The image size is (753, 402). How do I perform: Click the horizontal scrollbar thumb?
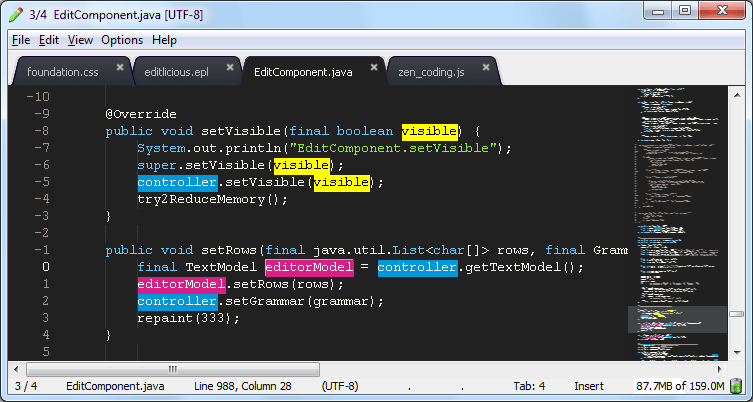(170, 369)
